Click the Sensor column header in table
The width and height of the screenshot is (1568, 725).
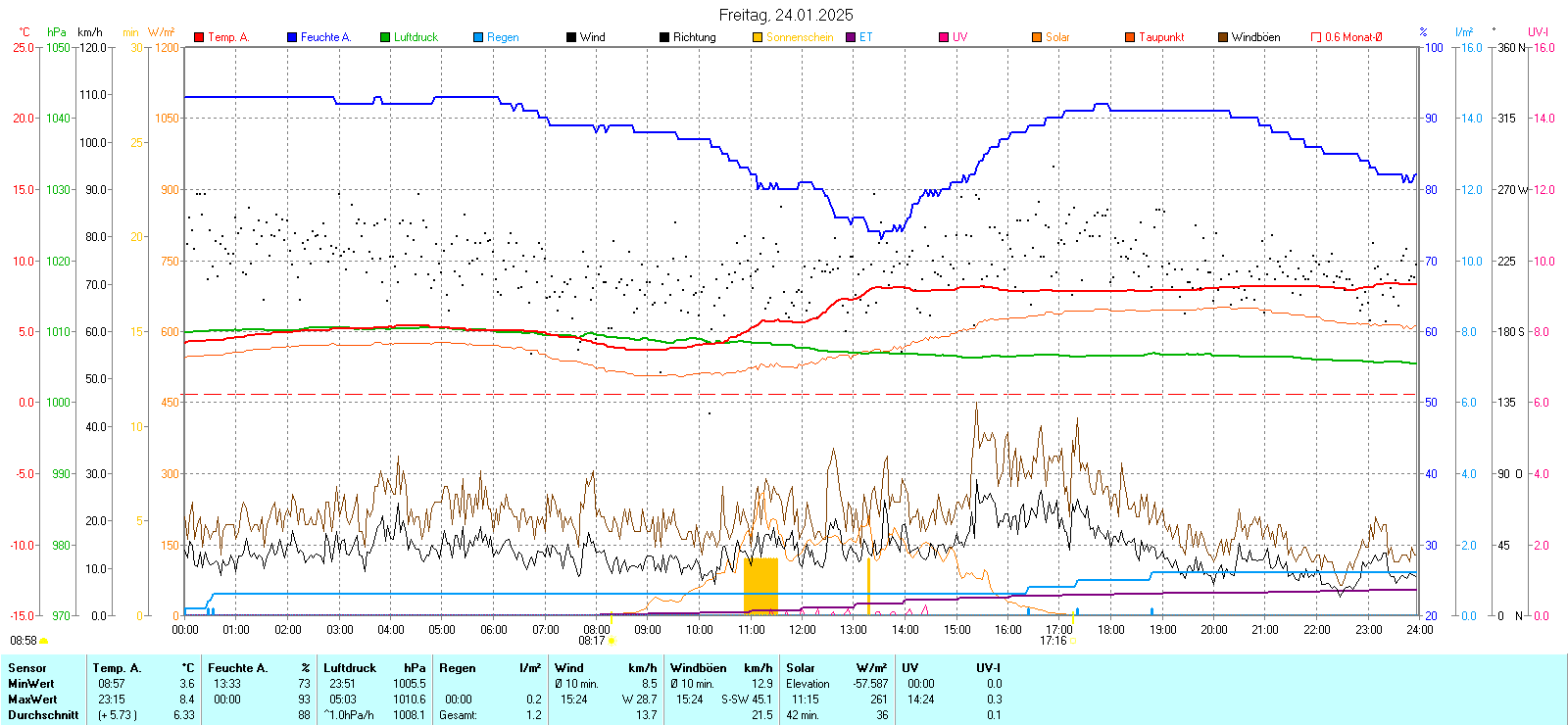tap(27, 668)
